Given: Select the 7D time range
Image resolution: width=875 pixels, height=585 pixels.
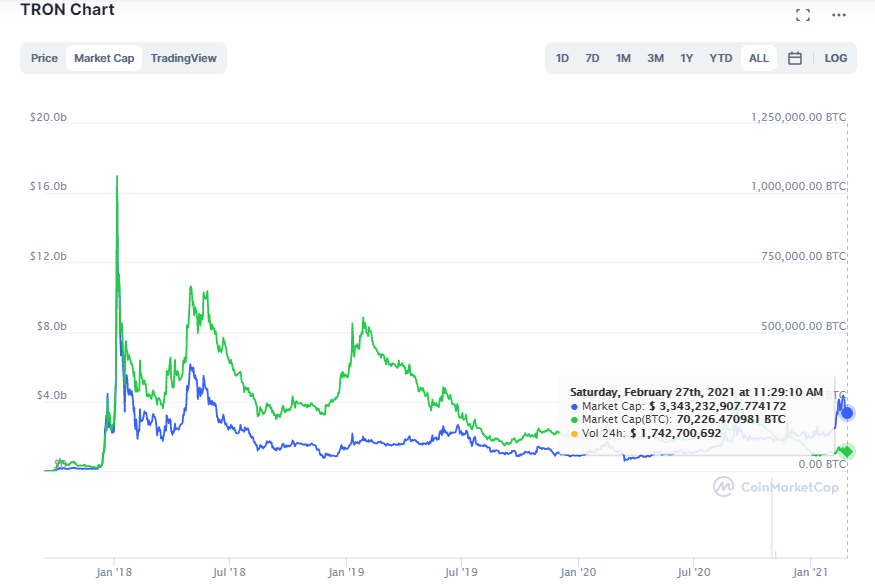Looking at the screenshot, I should pos(592,58).
